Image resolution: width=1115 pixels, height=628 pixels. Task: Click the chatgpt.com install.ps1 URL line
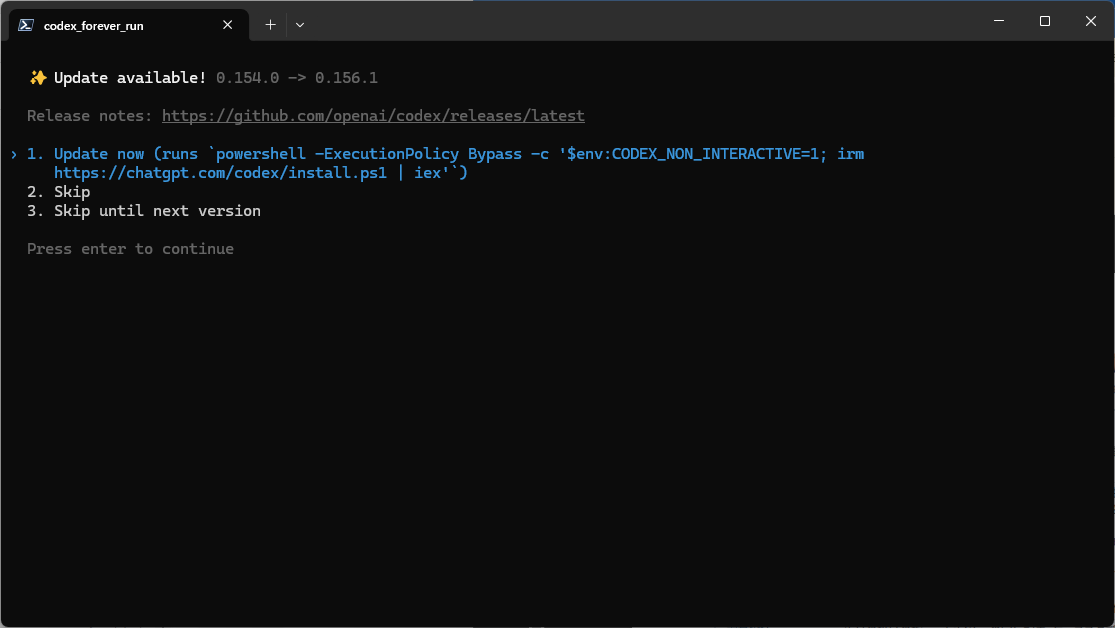coord(261,173)
